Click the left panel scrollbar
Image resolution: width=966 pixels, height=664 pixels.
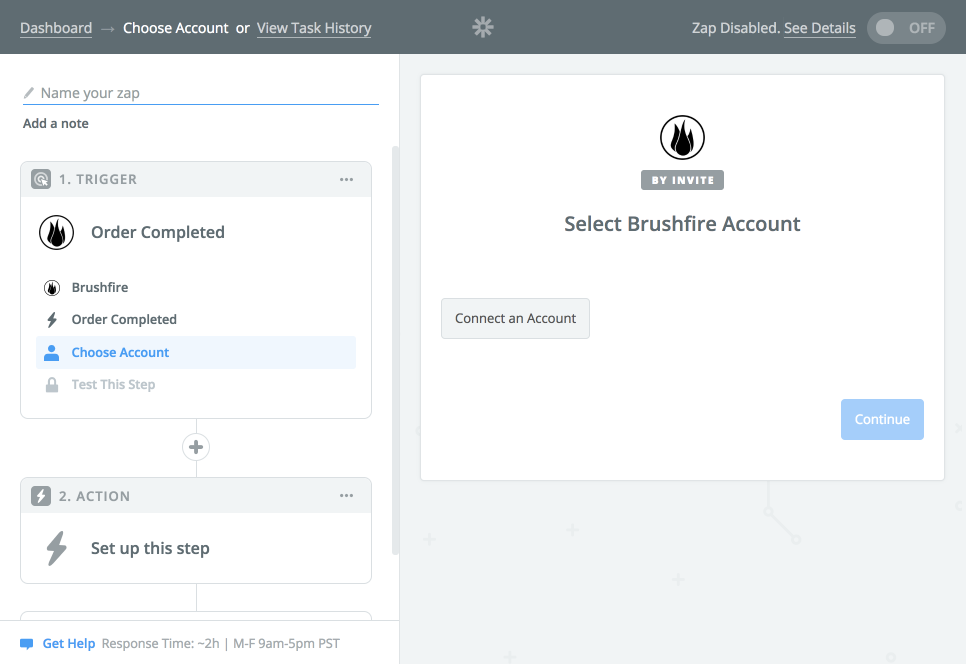(x=396, y=350)
